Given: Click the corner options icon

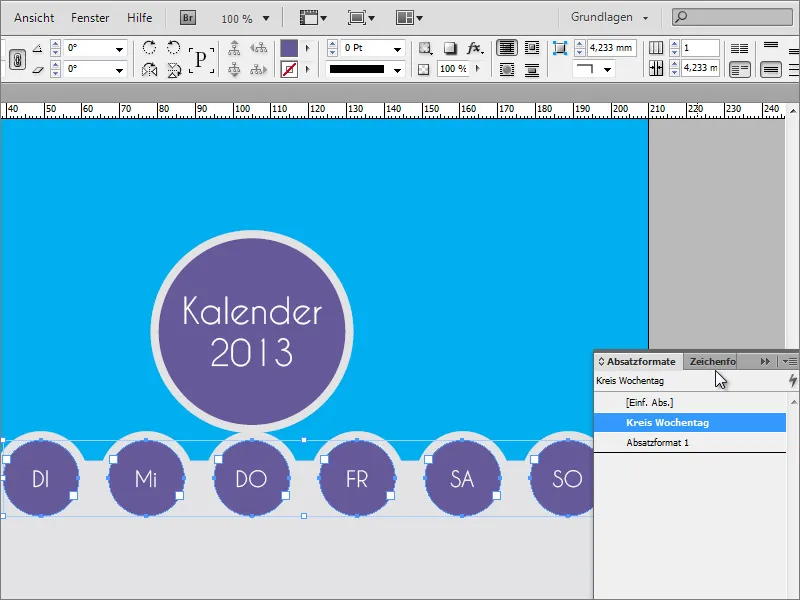Looking at the screenshot, I should 560,48.
